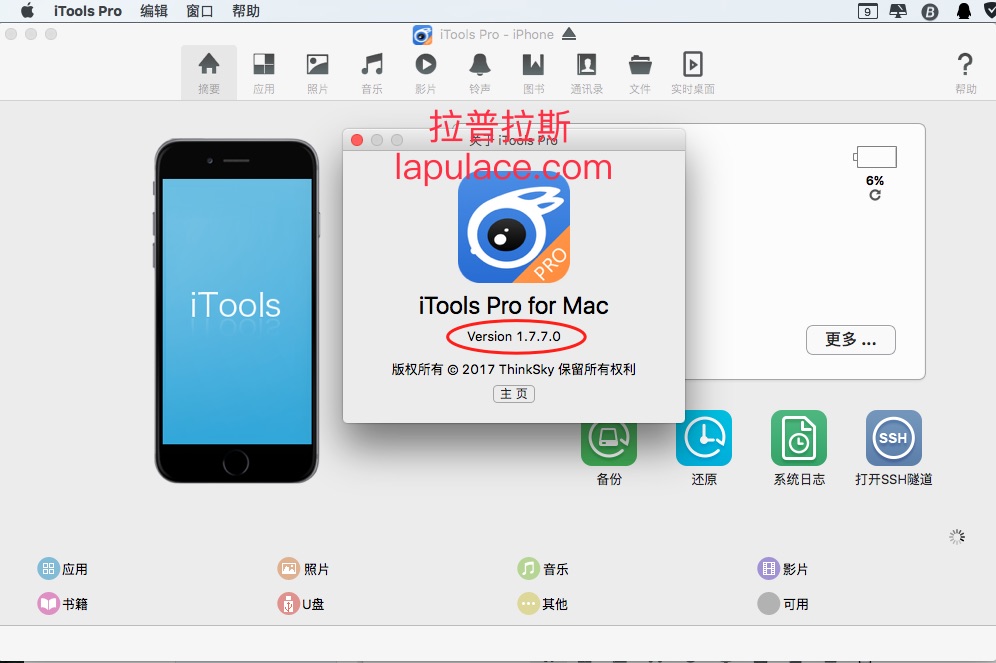996x663 pixels.
Task: Click the Apple menu icon
Action: (27, 11)
